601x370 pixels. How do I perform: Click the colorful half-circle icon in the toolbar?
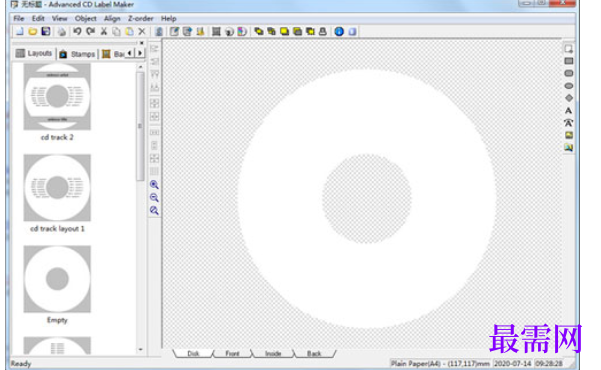(242, 31)
